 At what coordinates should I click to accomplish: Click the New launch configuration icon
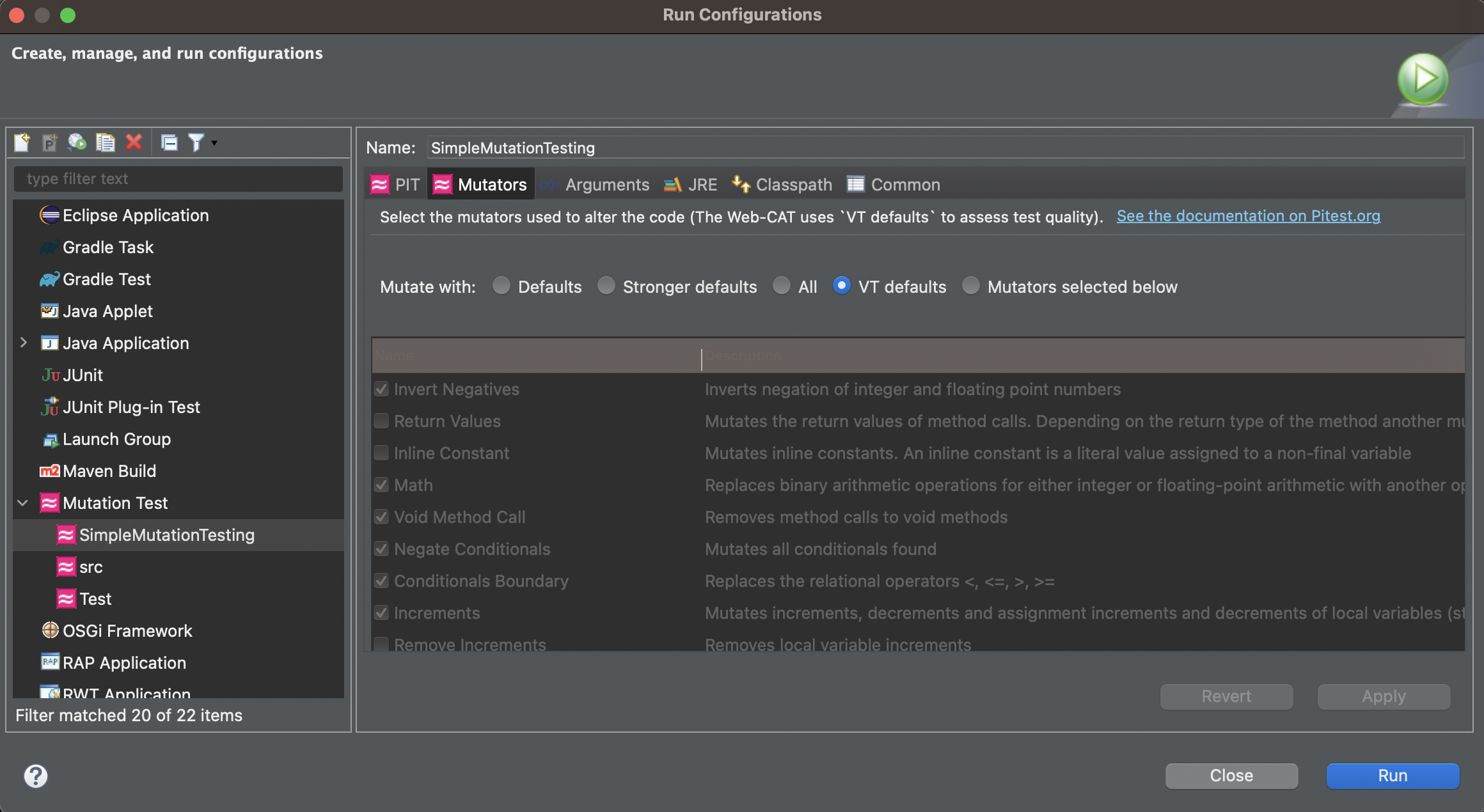click(x=22, y=142)
